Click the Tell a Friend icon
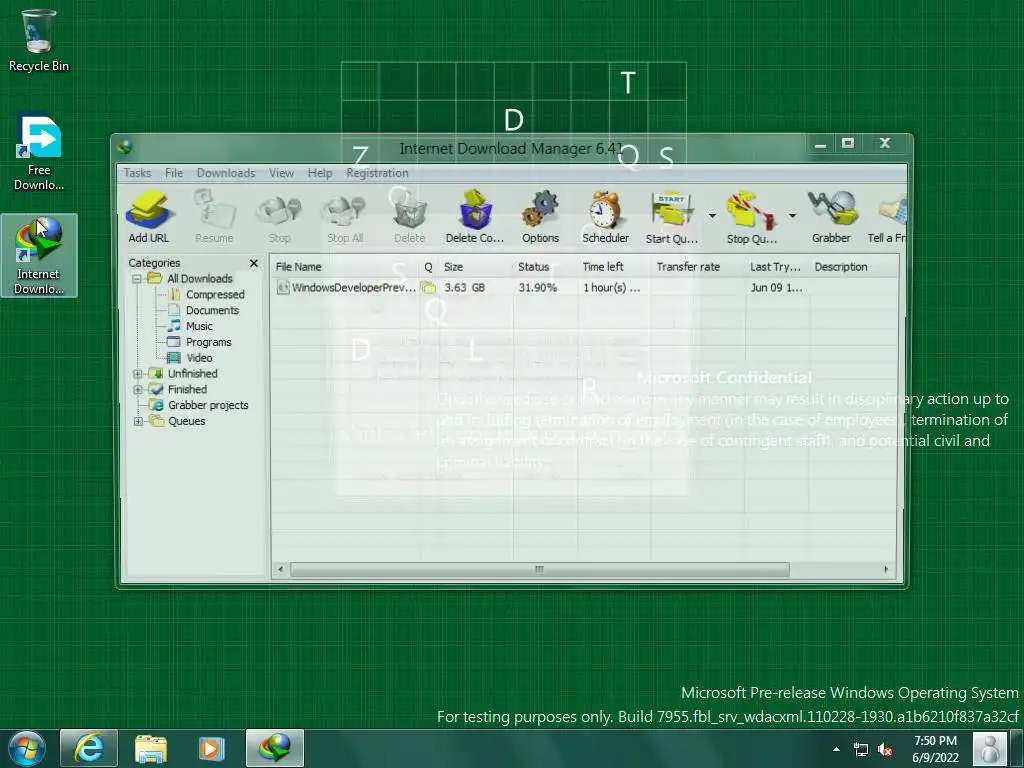This screenshot has height=768, width=1024. pos(887,217)
